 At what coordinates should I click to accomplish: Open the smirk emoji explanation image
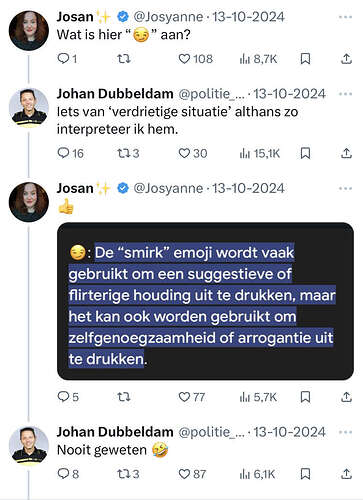click(x=205, y=301)
